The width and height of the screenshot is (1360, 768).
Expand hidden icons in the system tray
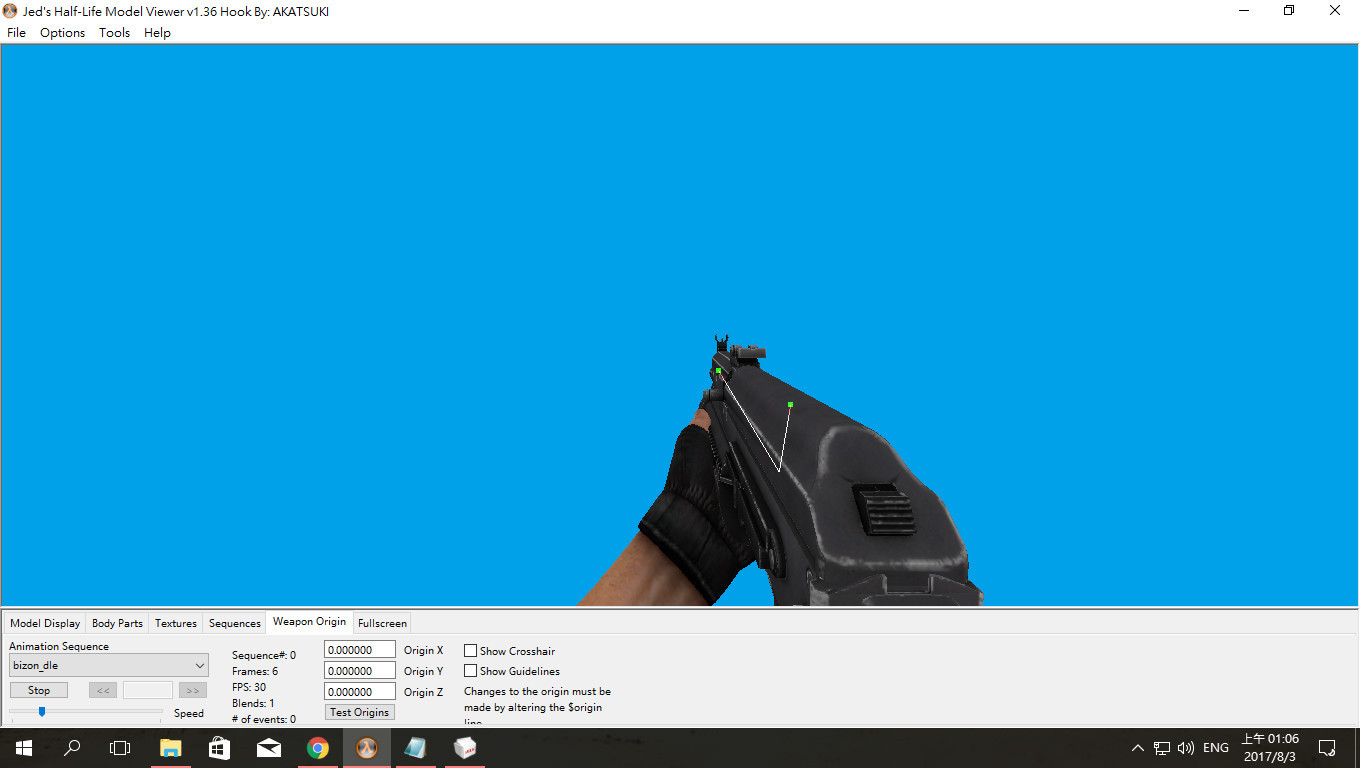click(1138, 747)
